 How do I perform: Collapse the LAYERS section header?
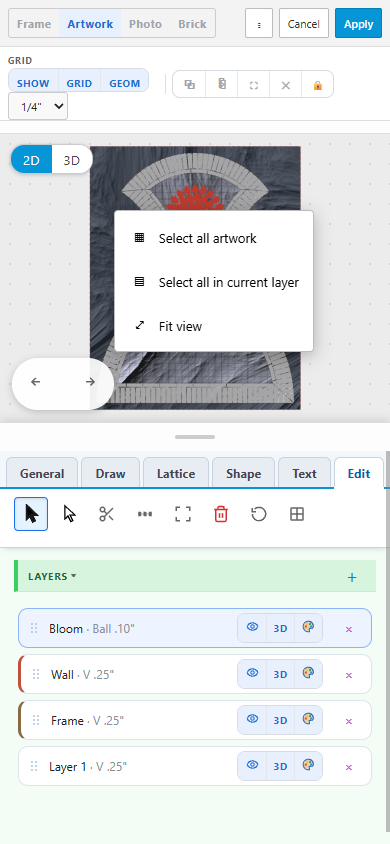pyautogui.click(x=52, y=576)
